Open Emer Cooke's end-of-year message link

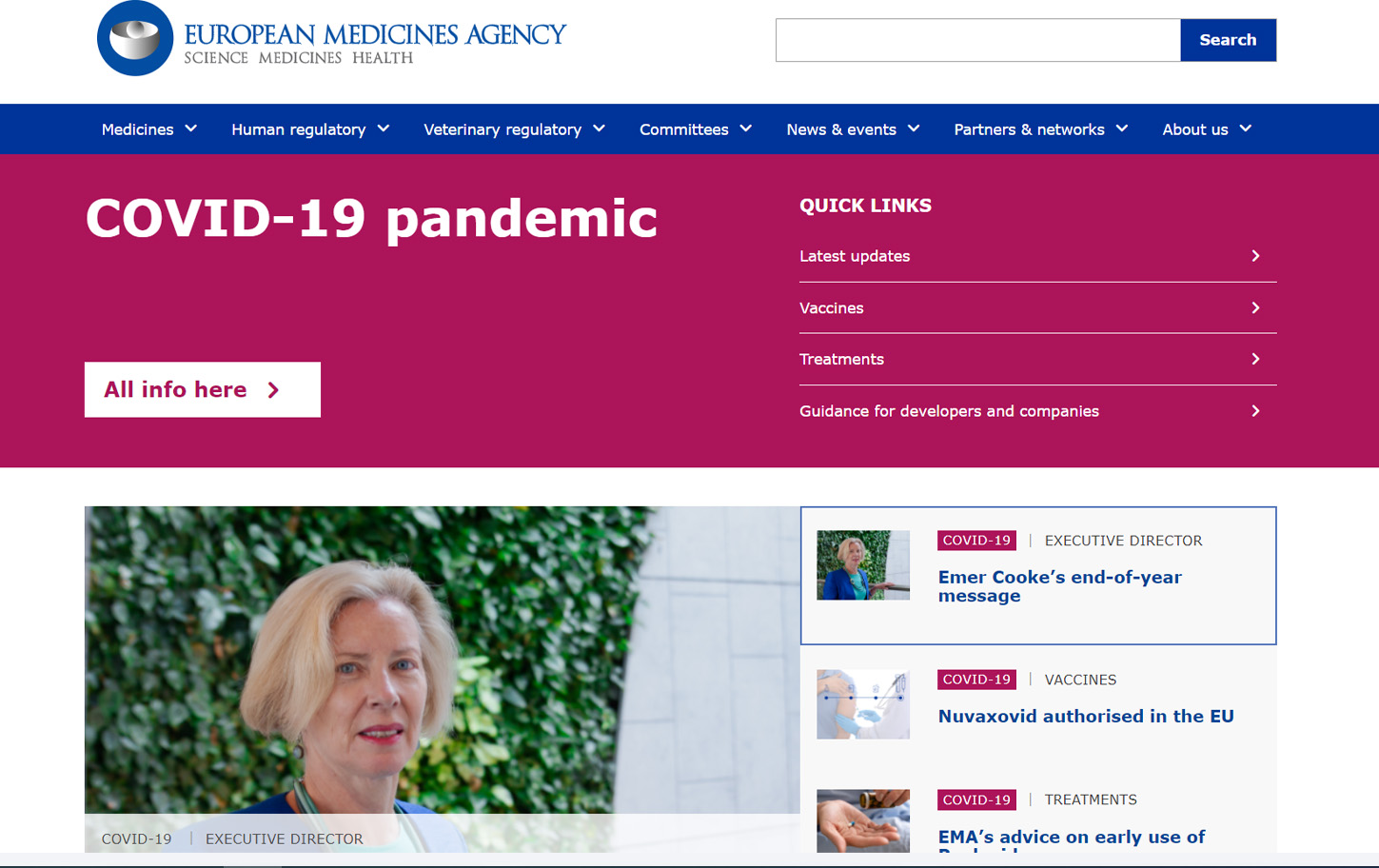(1060, 586)
